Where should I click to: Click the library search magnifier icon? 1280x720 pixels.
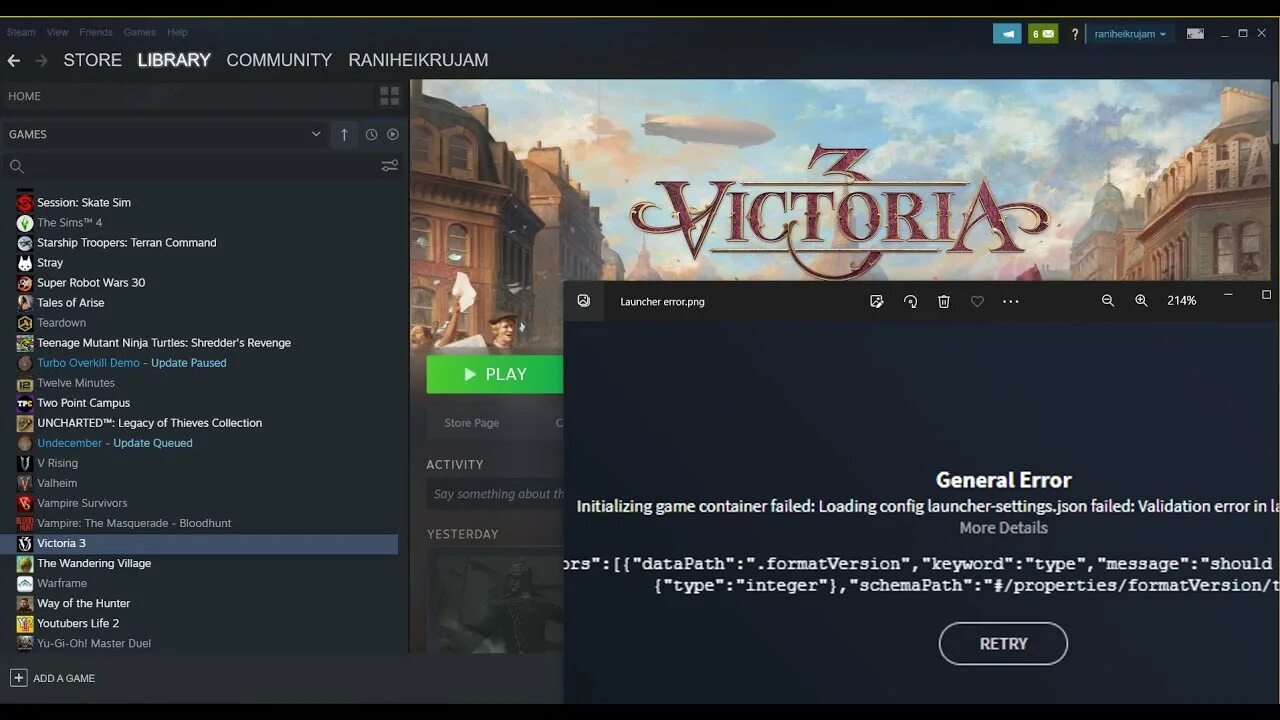tap(16, 166)
